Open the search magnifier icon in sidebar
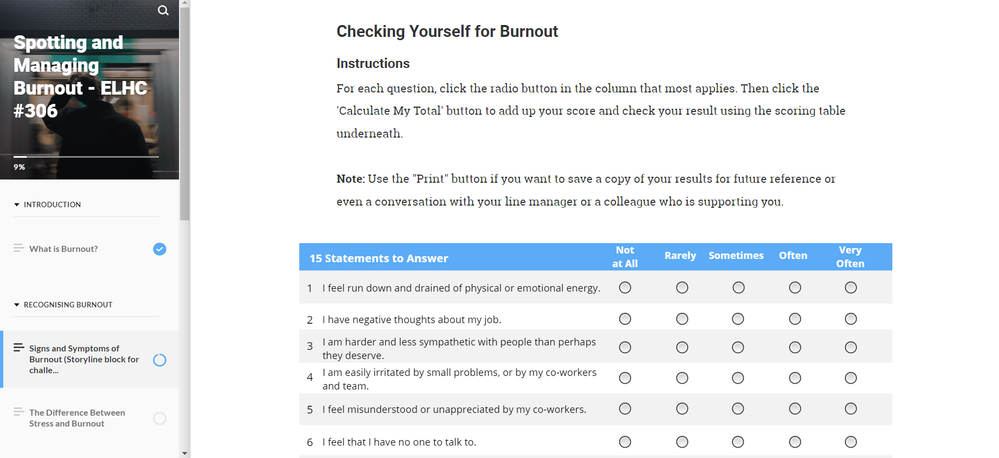 point(163,11)
